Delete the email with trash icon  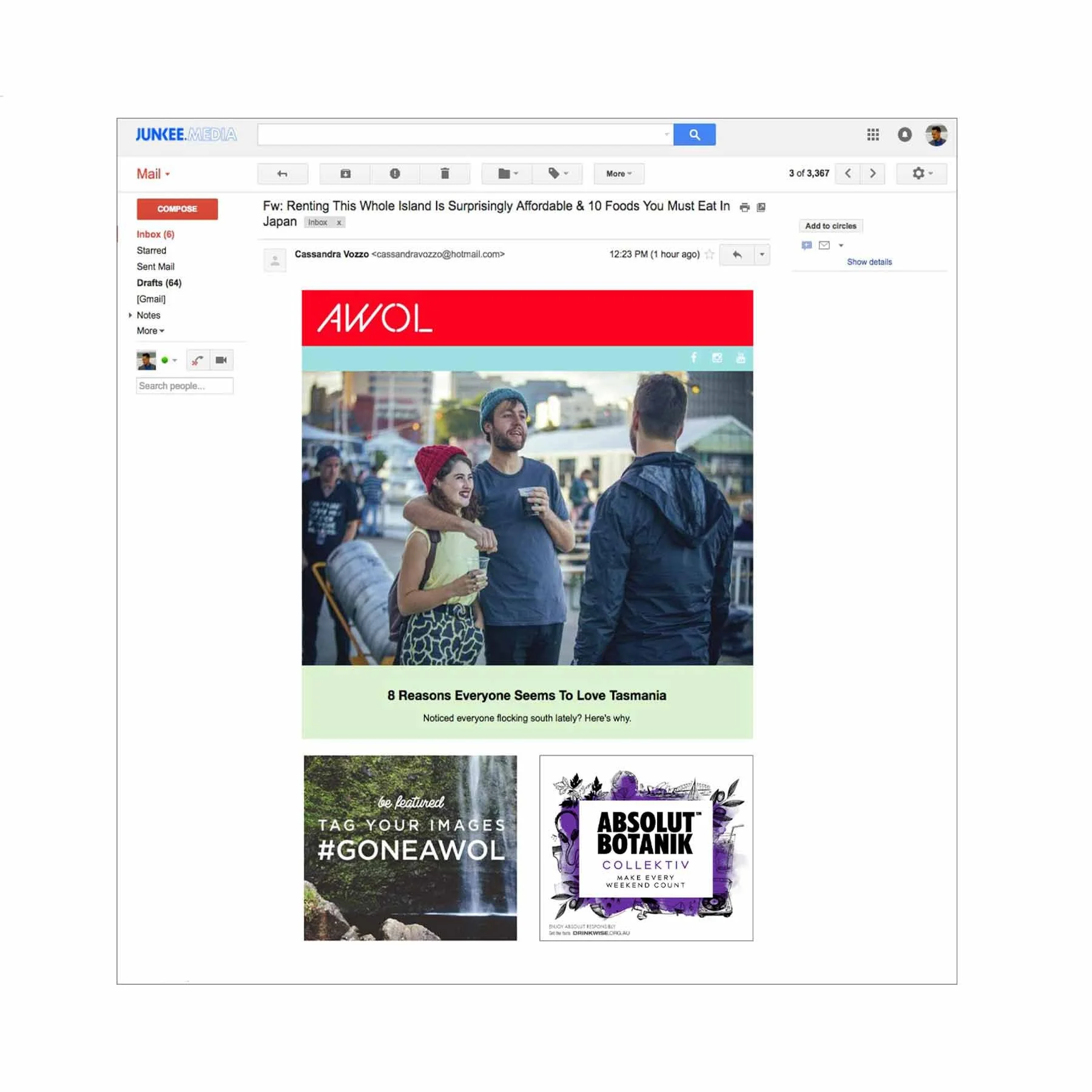(445, 174)
